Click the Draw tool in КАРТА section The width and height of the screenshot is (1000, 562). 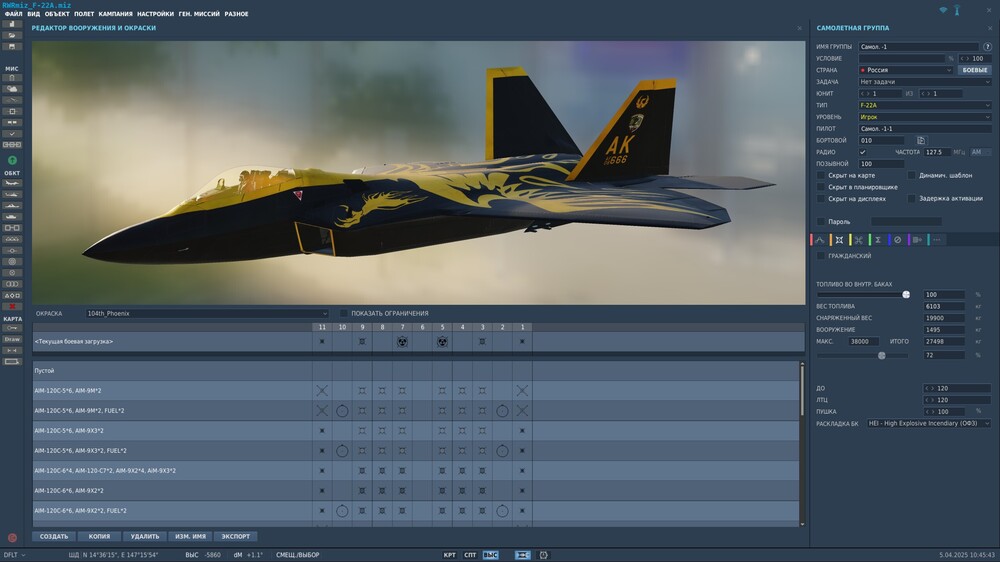(11, 339)
